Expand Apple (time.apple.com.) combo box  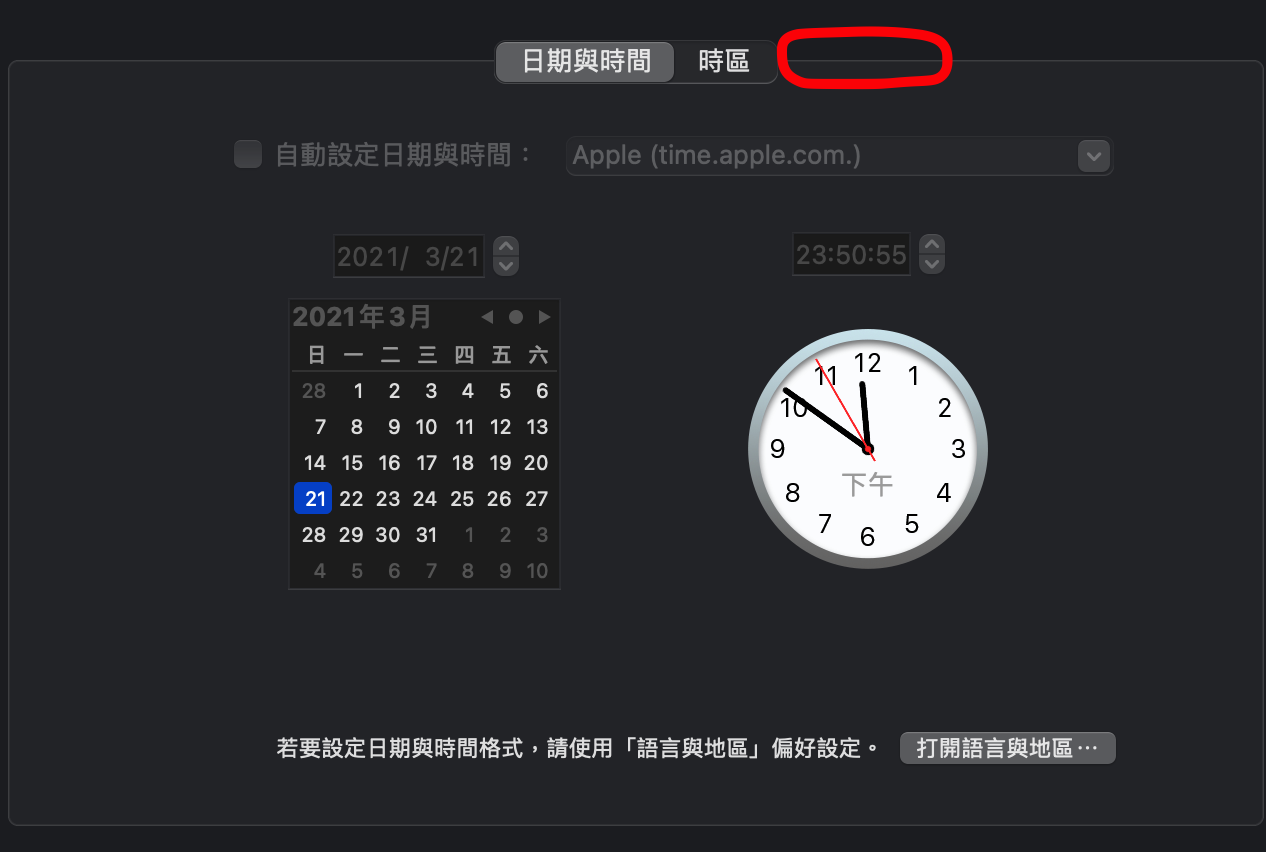[839, 156]
